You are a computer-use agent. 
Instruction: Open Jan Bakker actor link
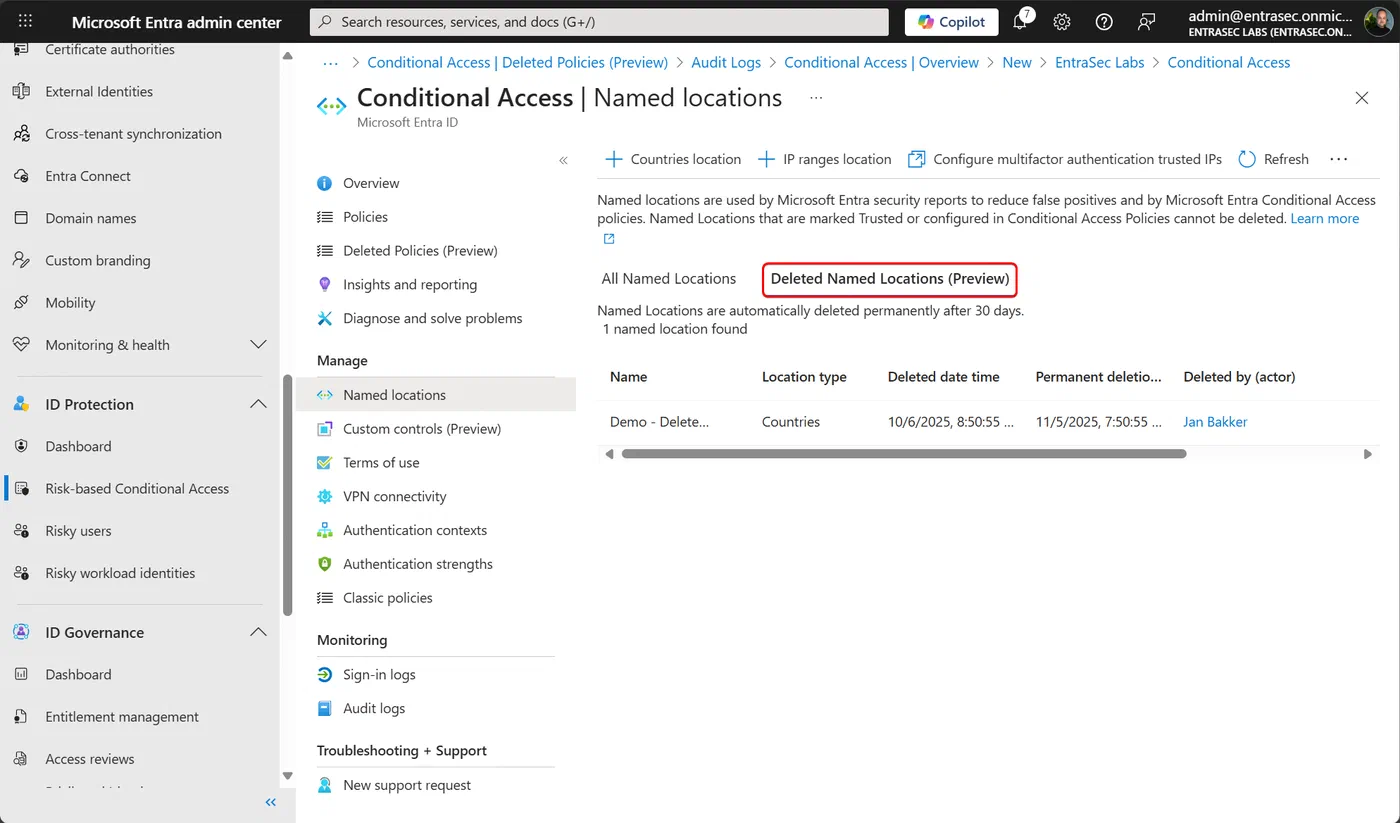click(x=1215, y=422)
